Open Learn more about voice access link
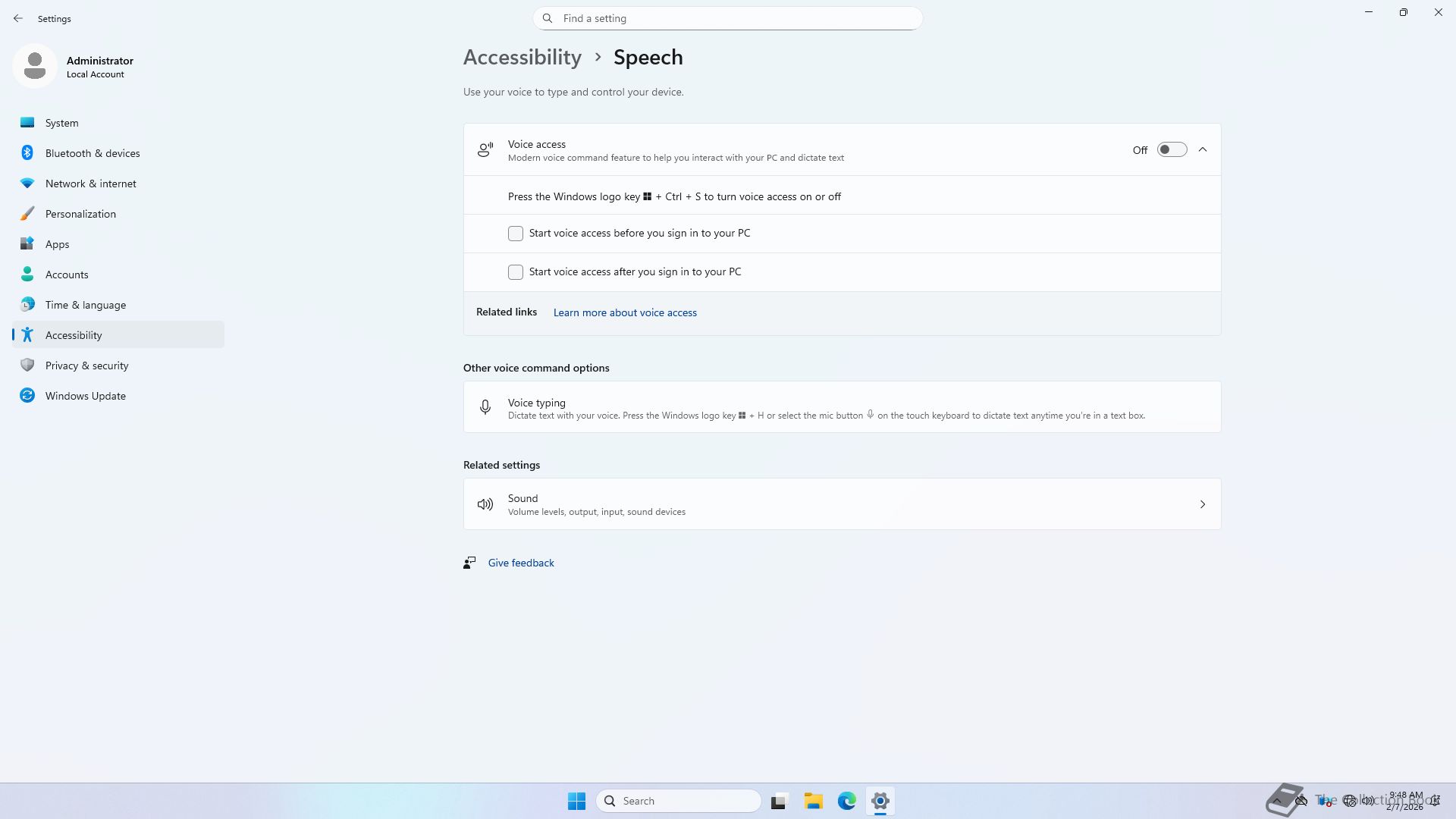The width and height of the screenshot is (1456, 819). pos(625,312)
